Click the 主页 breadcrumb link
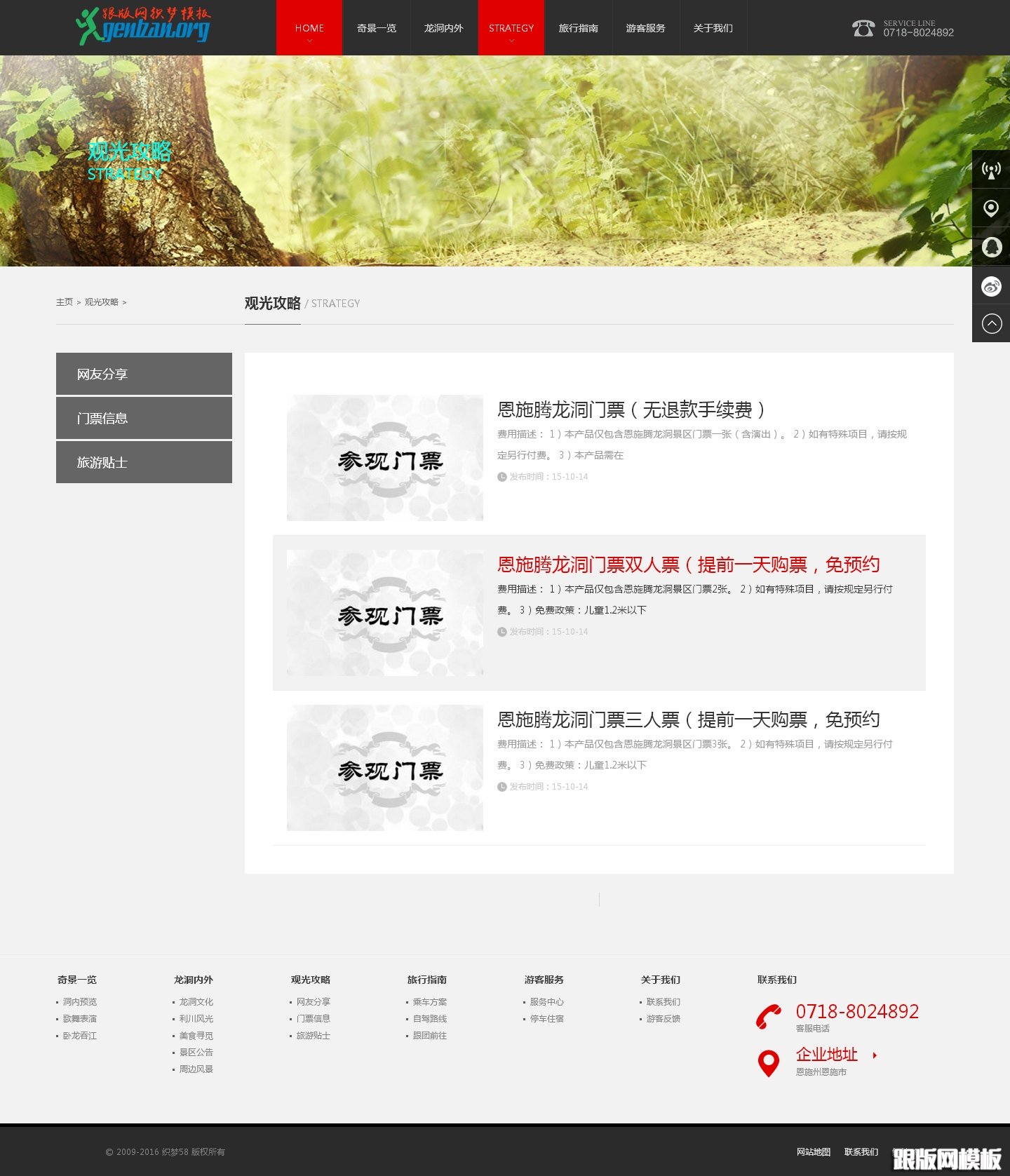The image size is (1010, 1176). (65, 302)
